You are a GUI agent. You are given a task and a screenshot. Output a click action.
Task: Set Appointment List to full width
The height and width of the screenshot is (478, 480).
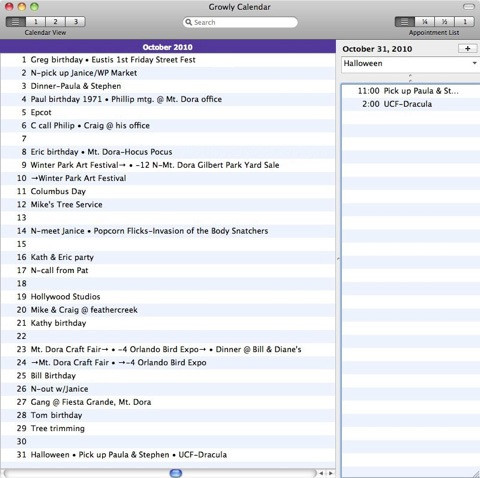pyautogui.click(x=464, y=22)
